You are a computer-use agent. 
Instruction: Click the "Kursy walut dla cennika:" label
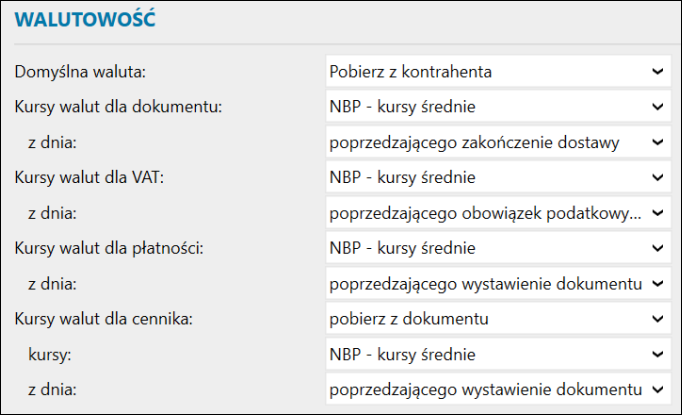pos(106,318)
